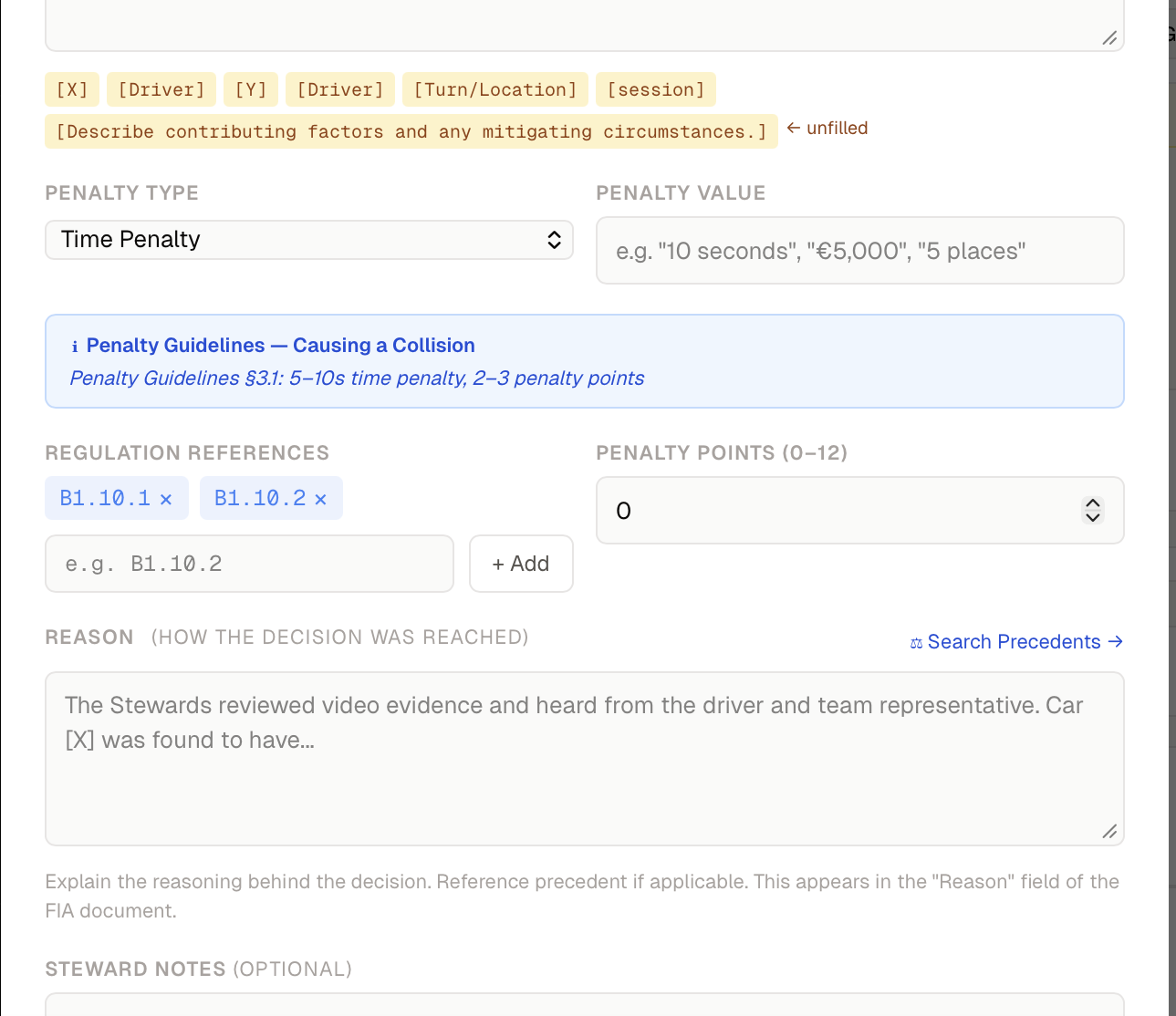Open the Search Precedents link
Image resolution: width=1176 pixels, height=1016 pixels.
[1014, 641]
